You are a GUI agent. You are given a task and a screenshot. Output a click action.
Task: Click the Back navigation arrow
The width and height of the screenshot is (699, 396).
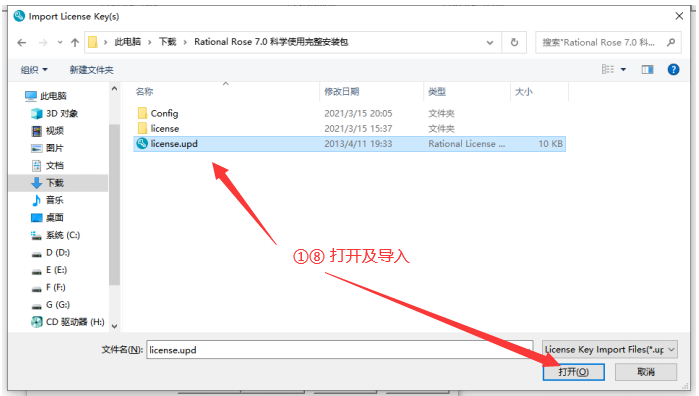21,43
